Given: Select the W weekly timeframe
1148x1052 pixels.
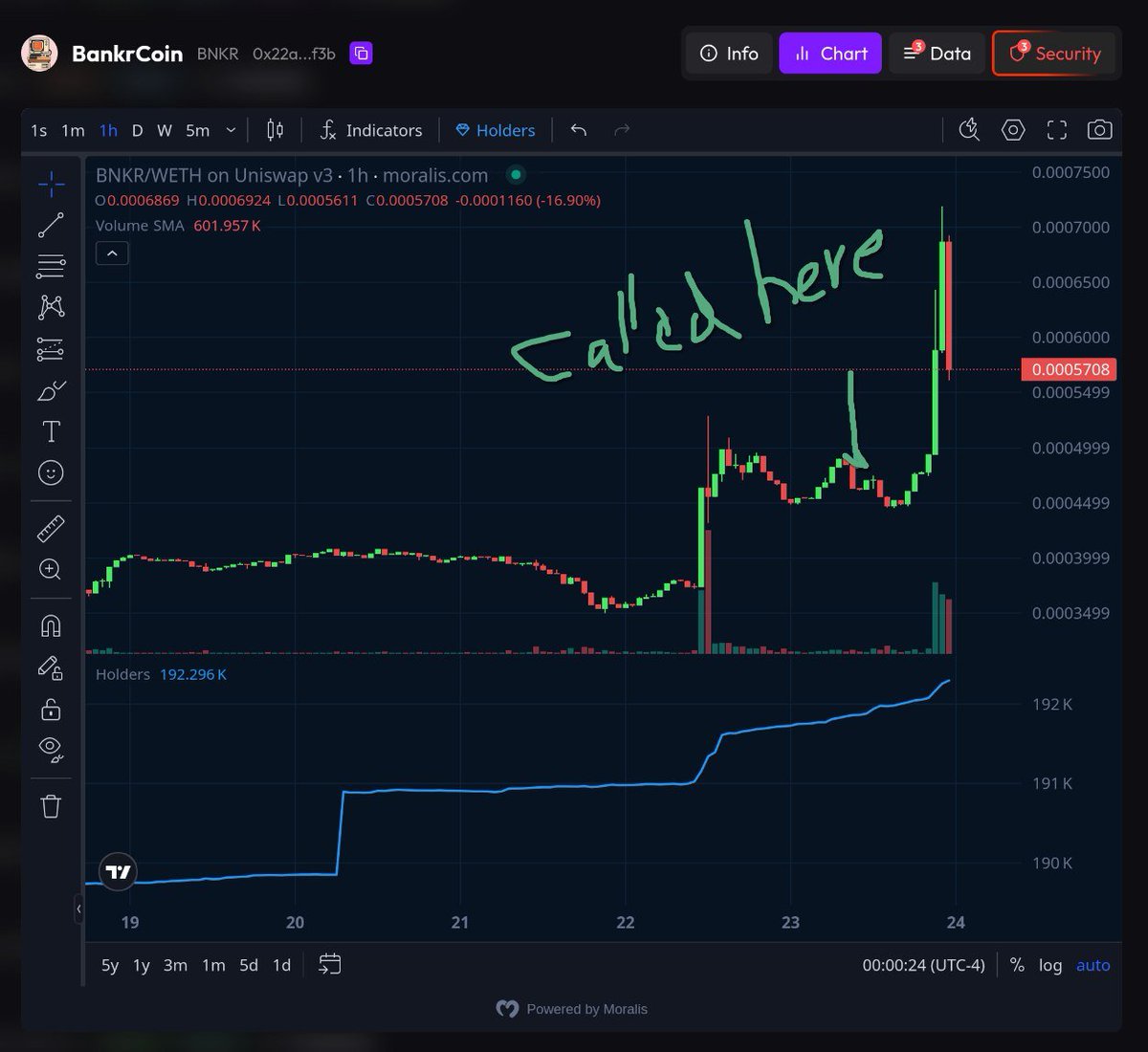Looking at the screenshot, I should 165,130.
